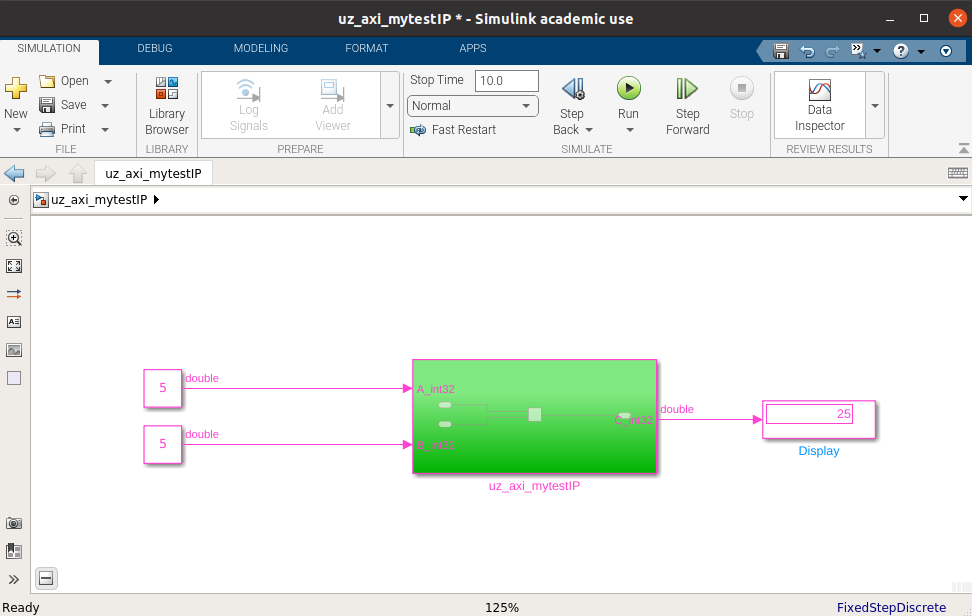Click the Run simulation button

click(x=628, y=90)
